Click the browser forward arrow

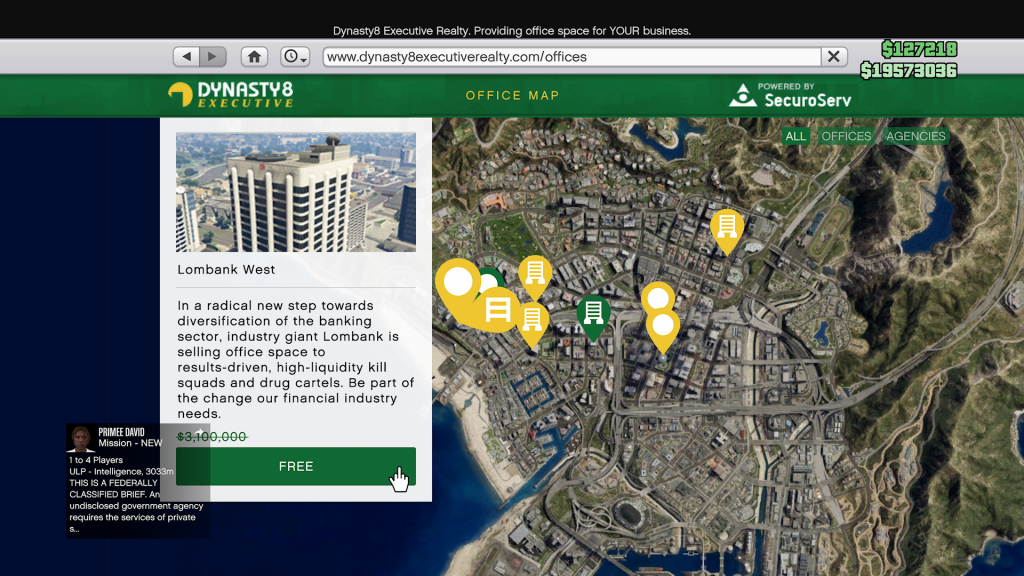213,57
